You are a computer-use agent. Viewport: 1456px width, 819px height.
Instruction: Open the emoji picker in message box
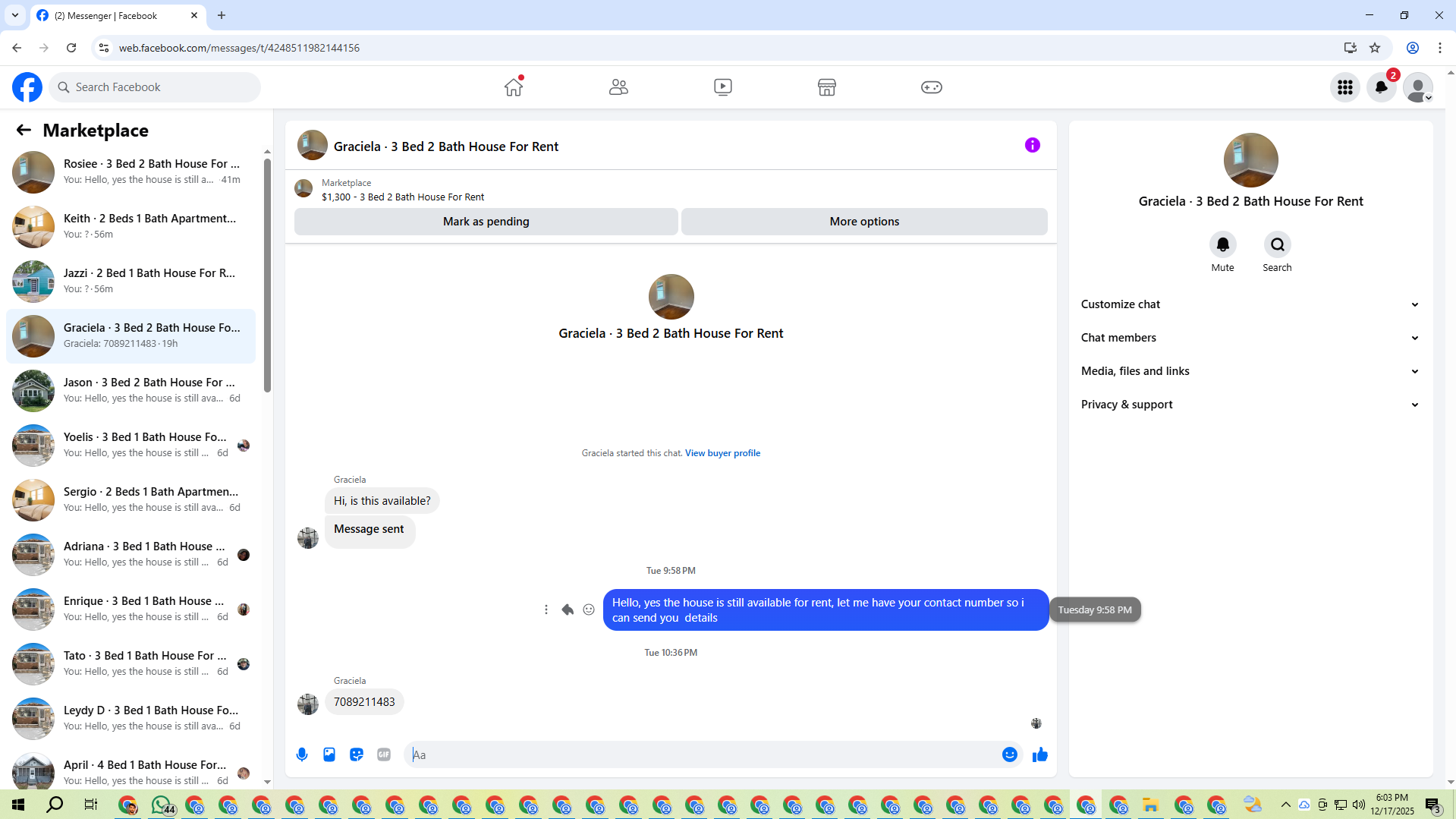tap(1009, 754)
